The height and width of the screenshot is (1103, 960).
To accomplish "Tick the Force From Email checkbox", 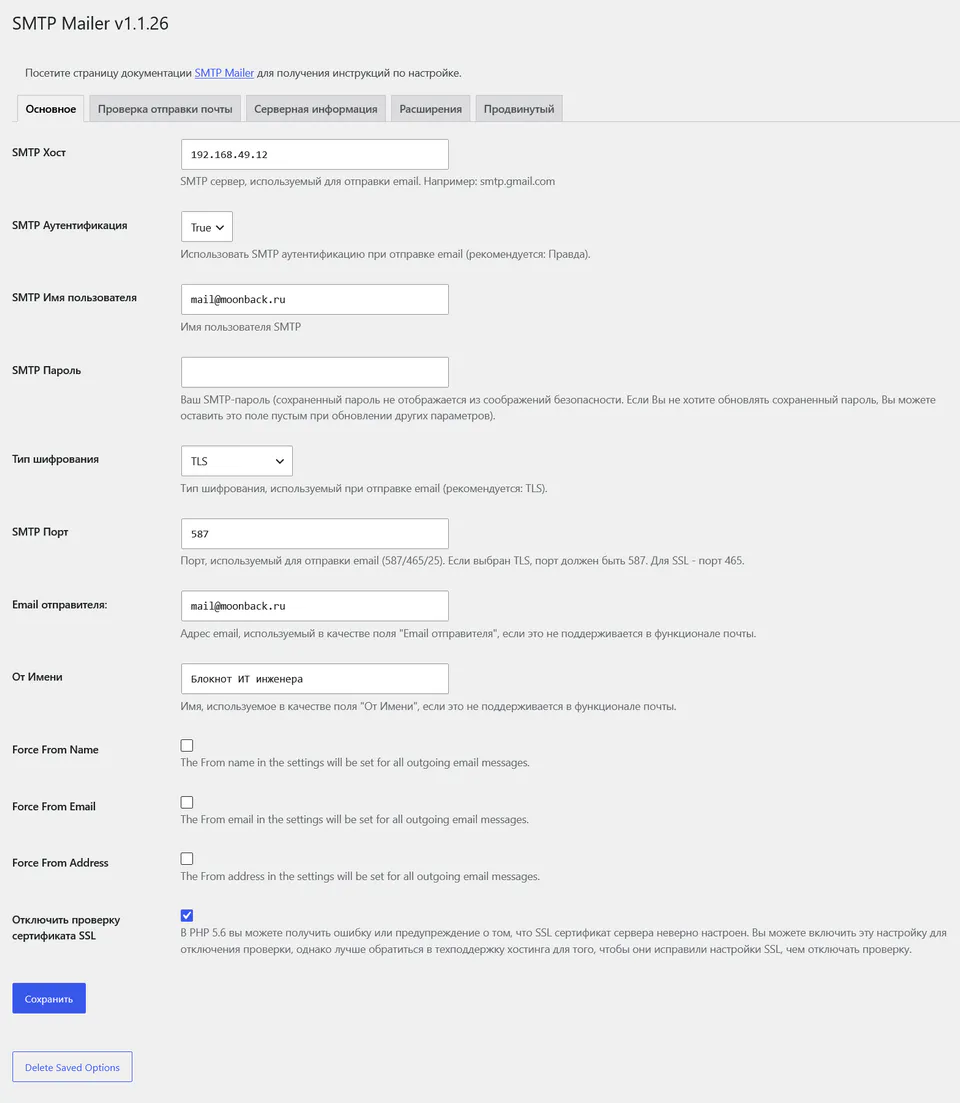I will click(186, 802).
